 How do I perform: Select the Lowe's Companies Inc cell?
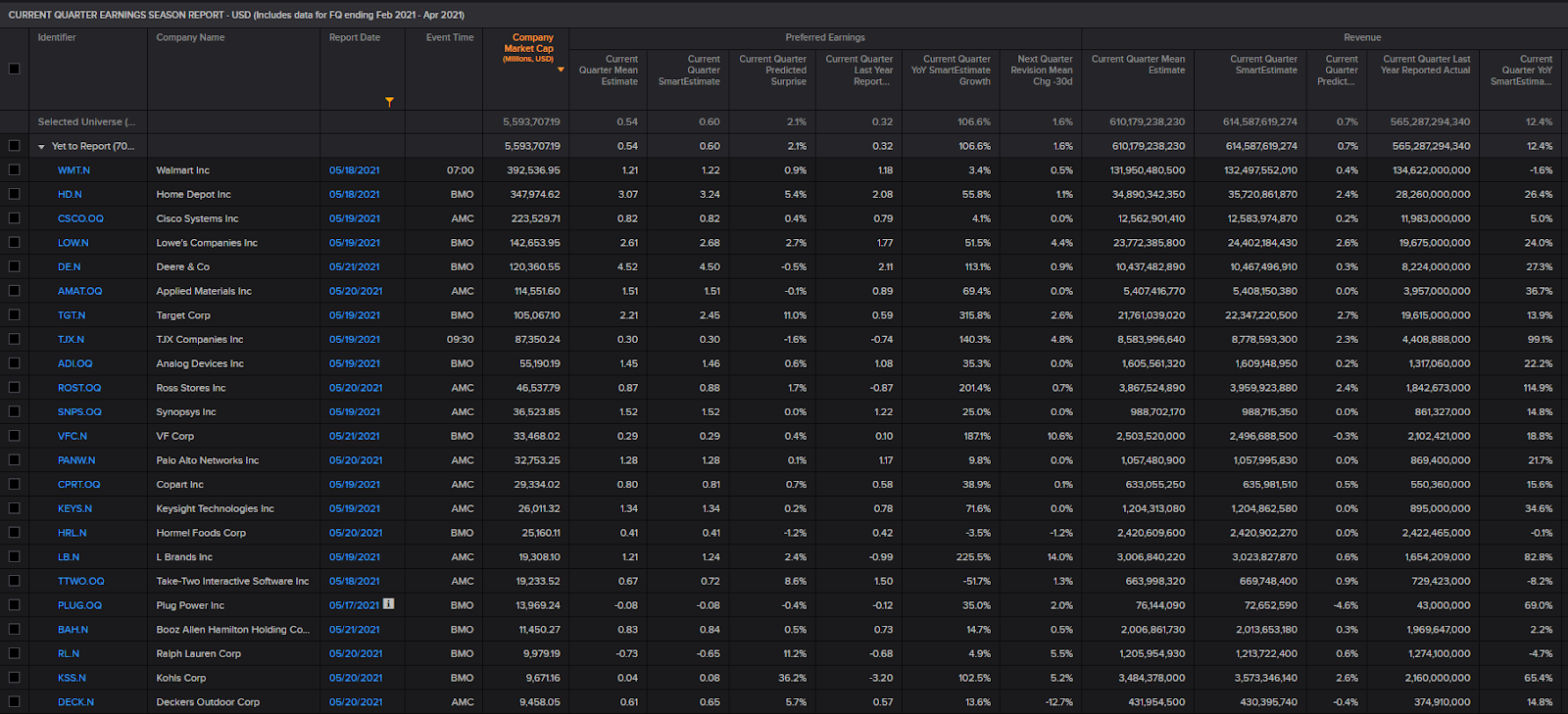207,243
